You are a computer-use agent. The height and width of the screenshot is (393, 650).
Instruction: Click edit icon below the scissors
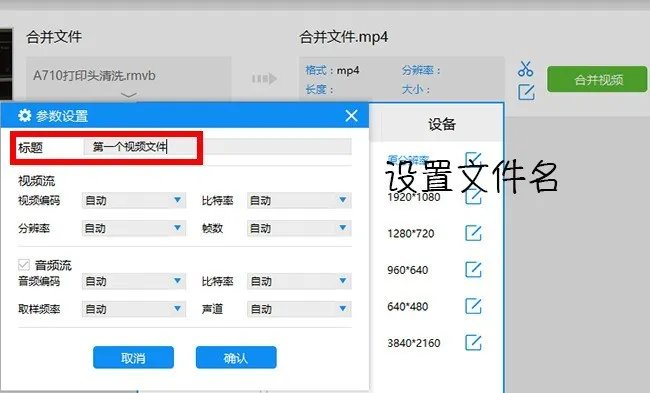[526, 92]
